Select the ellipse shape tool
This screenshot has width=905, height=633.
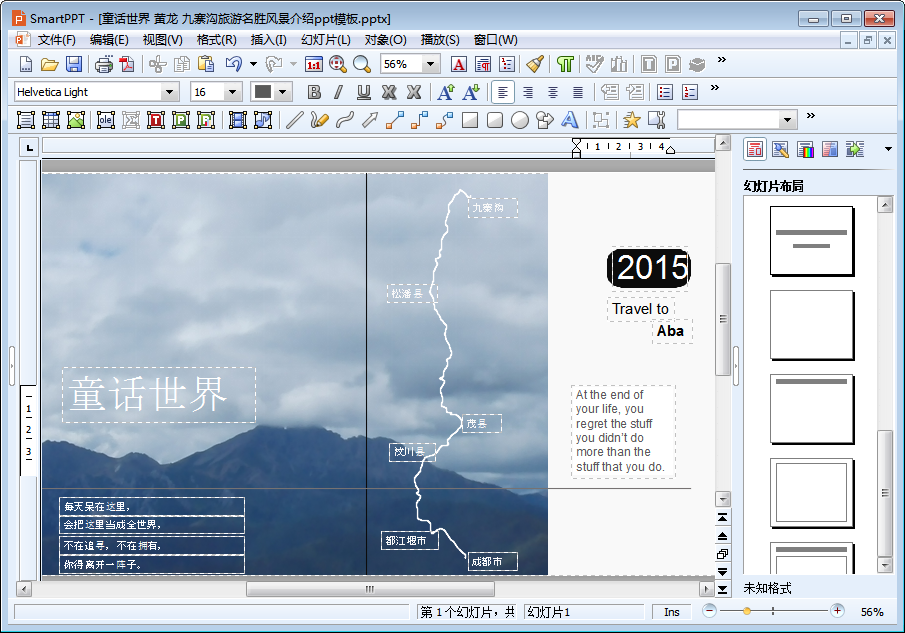pos(520,120)
